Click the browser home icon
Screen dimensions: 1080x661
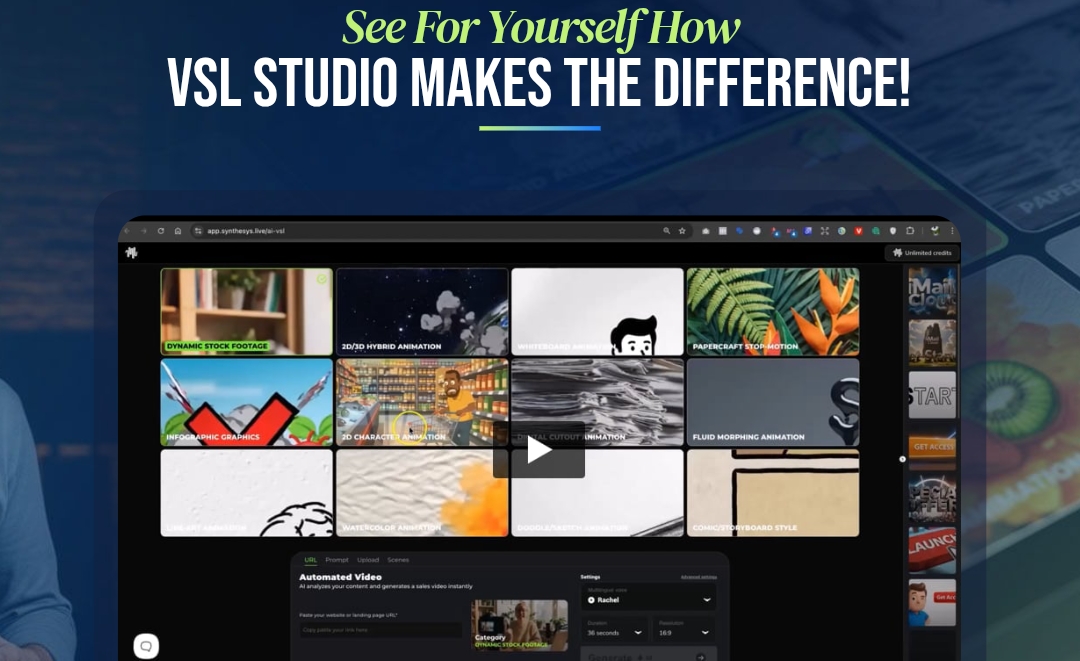pyautogui.click(x=178, y=230)
